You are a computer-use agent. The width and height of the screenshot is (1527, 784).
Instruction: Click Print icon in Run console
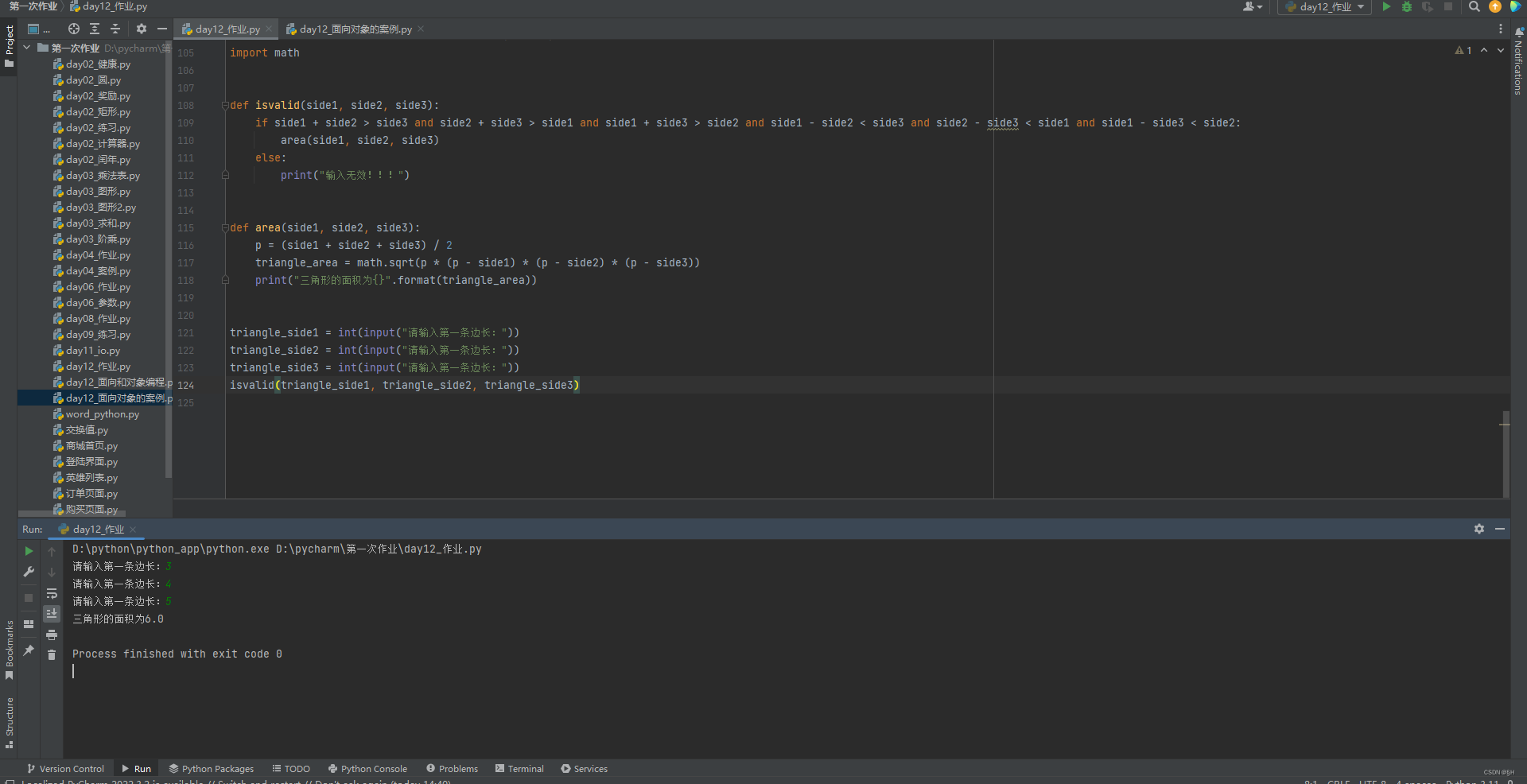tap(52, 635)
